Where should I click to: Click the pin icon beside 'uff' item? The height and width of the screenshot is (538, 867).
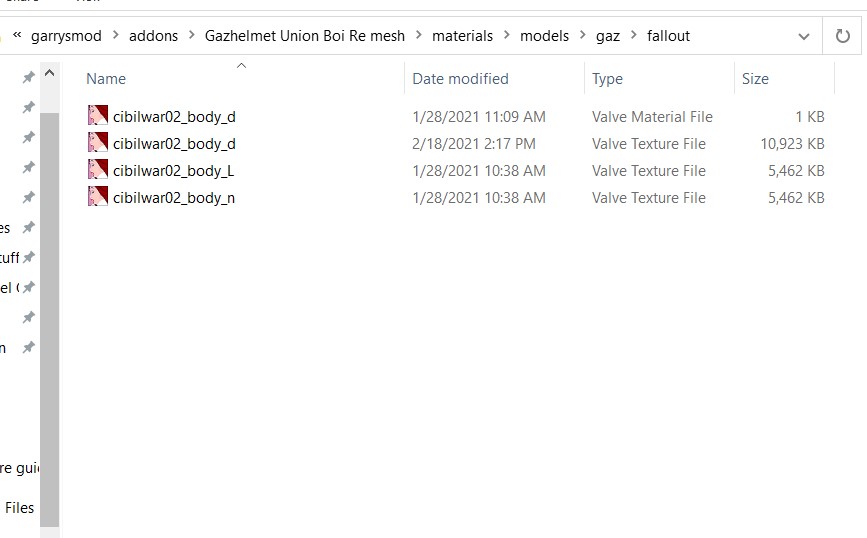pyautogui.click(x=29, y=257)
